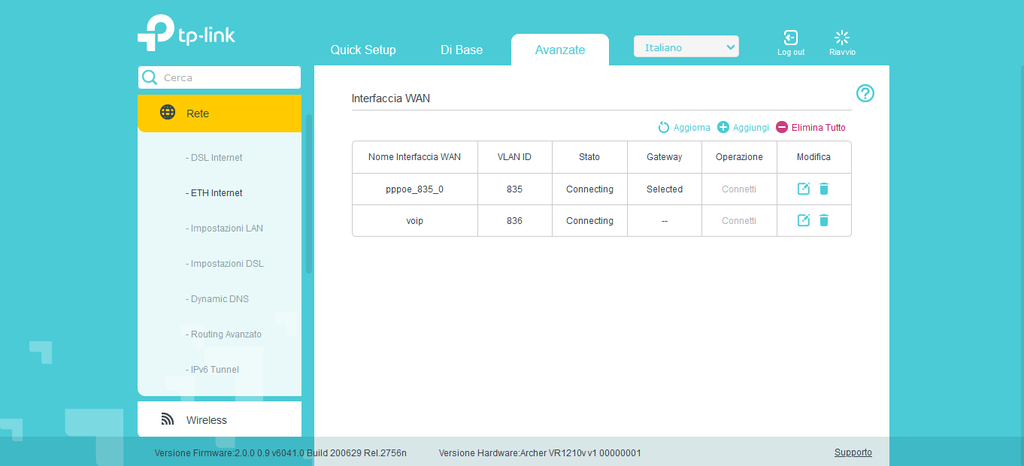Open the Supporto link
The height and width of the screenshot is (466, 1024).
[x=852, y=453]
